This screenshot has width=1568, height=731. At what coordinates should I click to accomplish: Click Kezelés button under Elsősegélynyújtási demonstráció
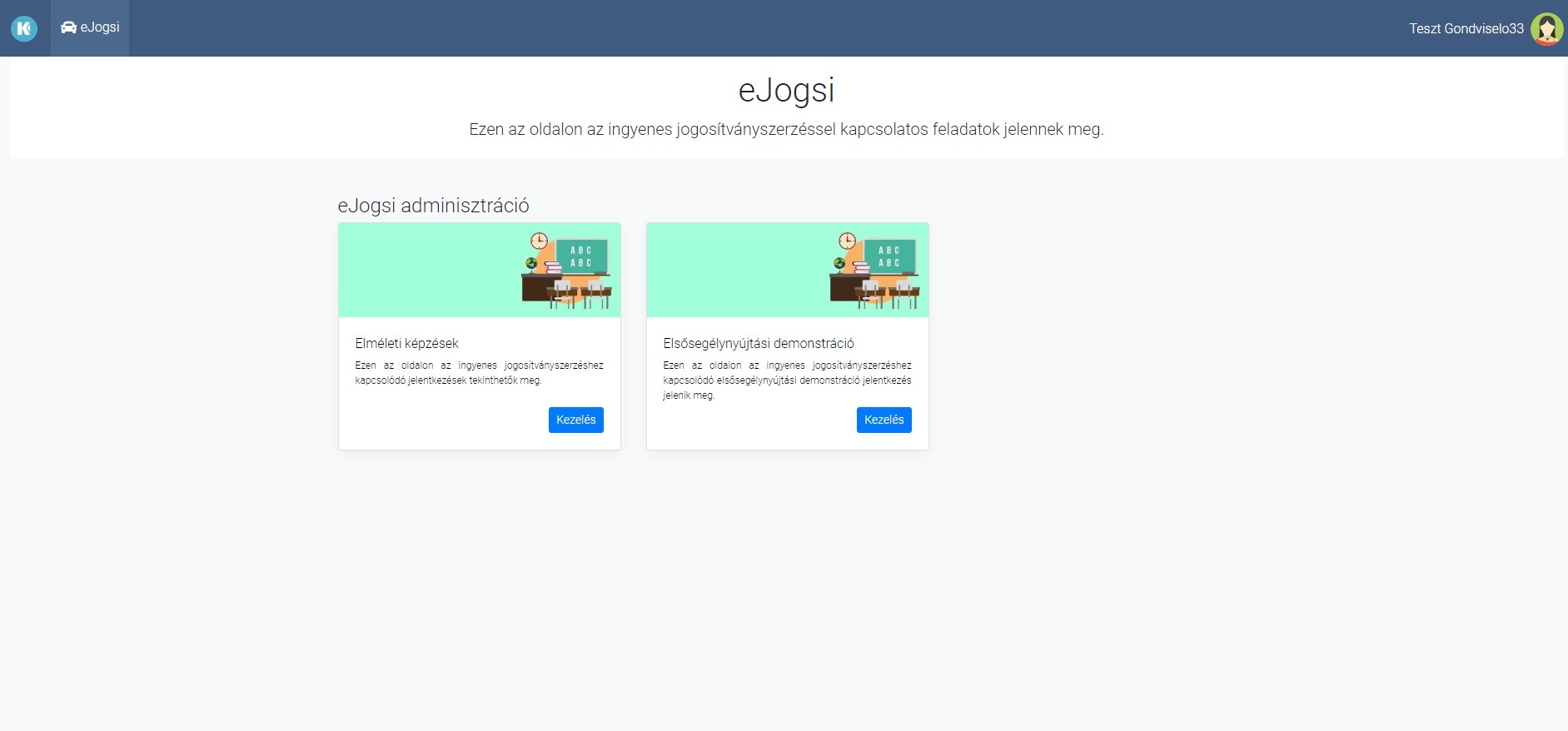pos(884,420)
